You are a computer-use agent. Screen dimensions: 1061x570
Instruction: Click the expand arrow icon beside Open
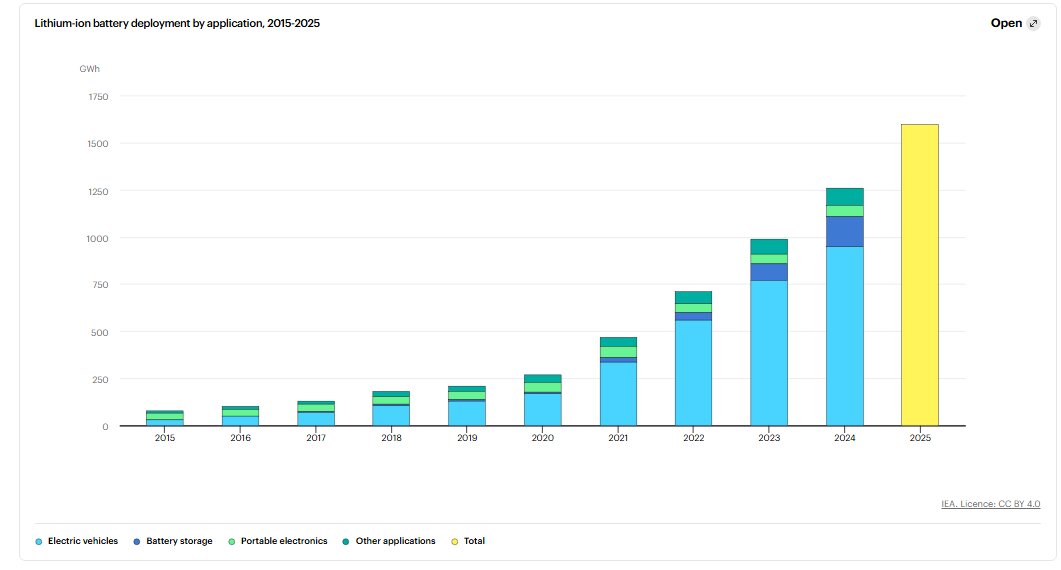1033,23
